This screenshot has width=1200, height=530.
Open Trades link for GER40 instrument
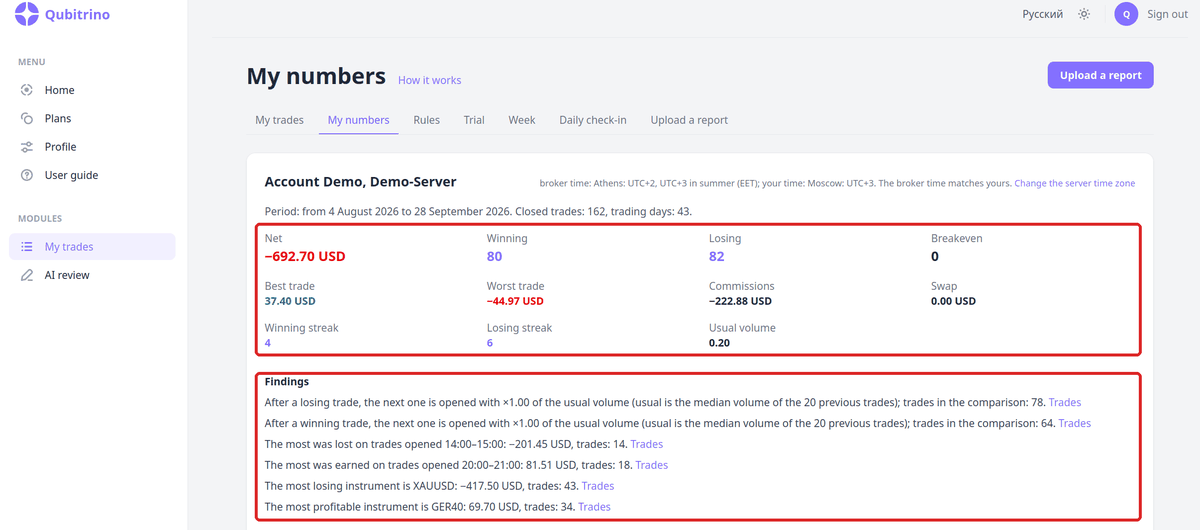(594, 507)
